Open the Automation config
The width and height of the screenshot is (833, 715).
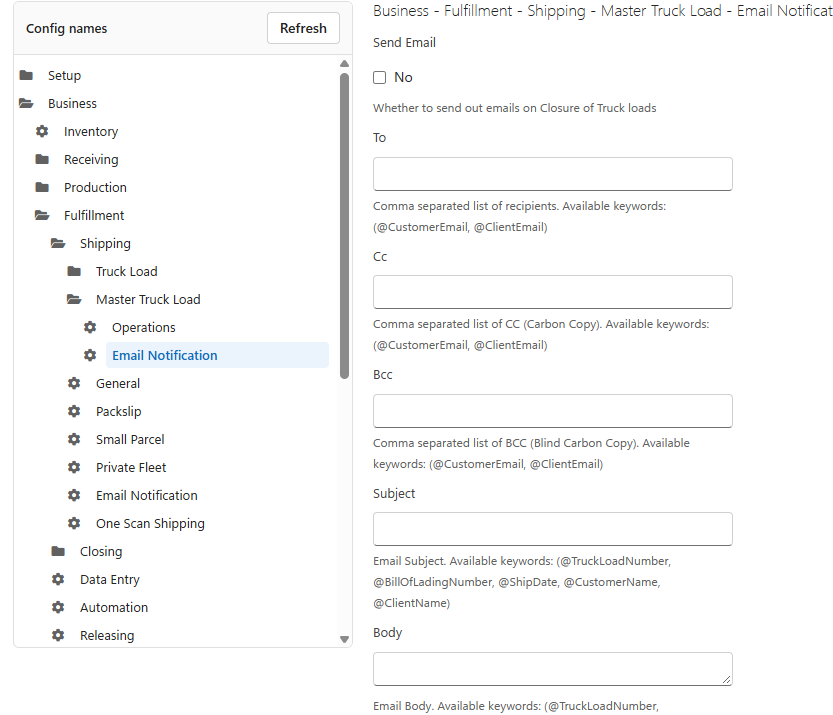pyautogui.click(x=114, y=607)
